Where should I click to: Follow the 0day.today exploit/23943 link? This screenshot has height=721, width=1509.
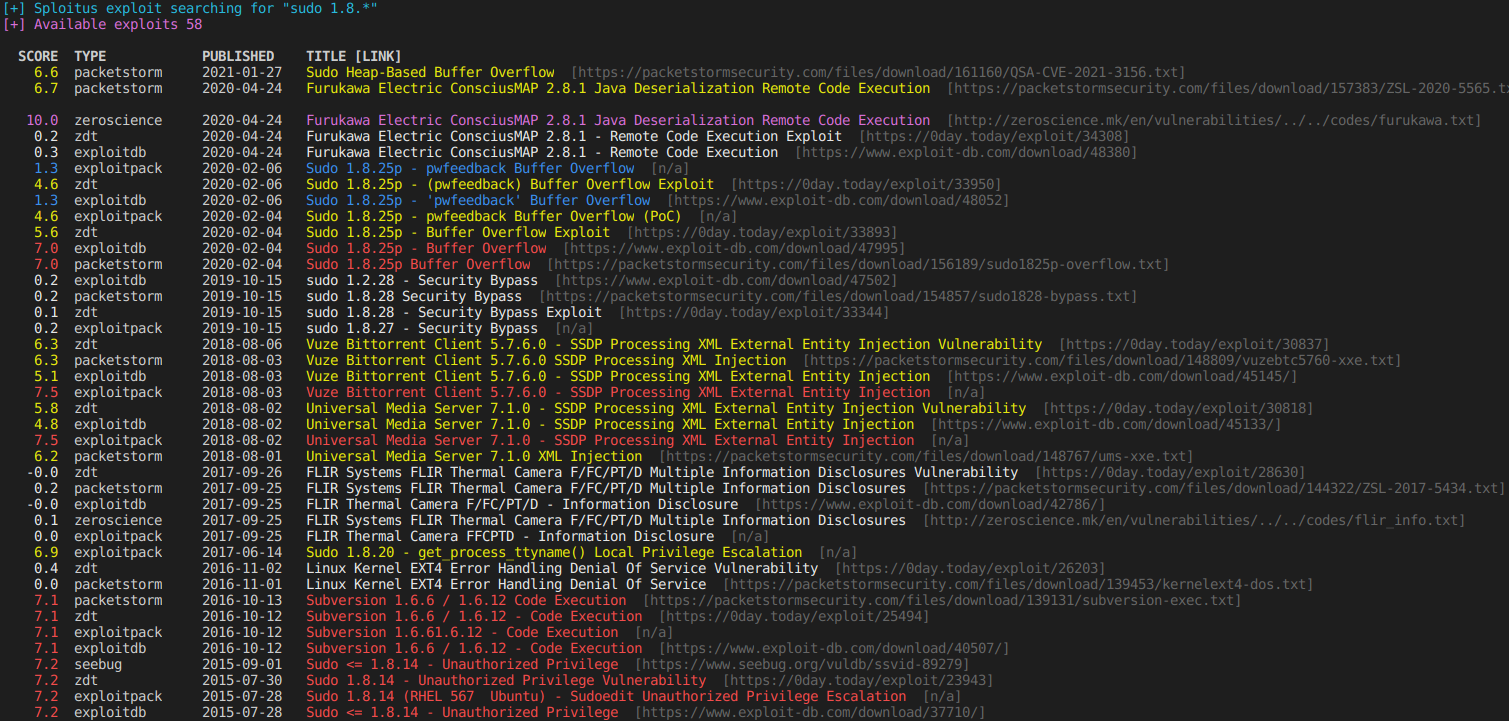(x=858, y=680)
